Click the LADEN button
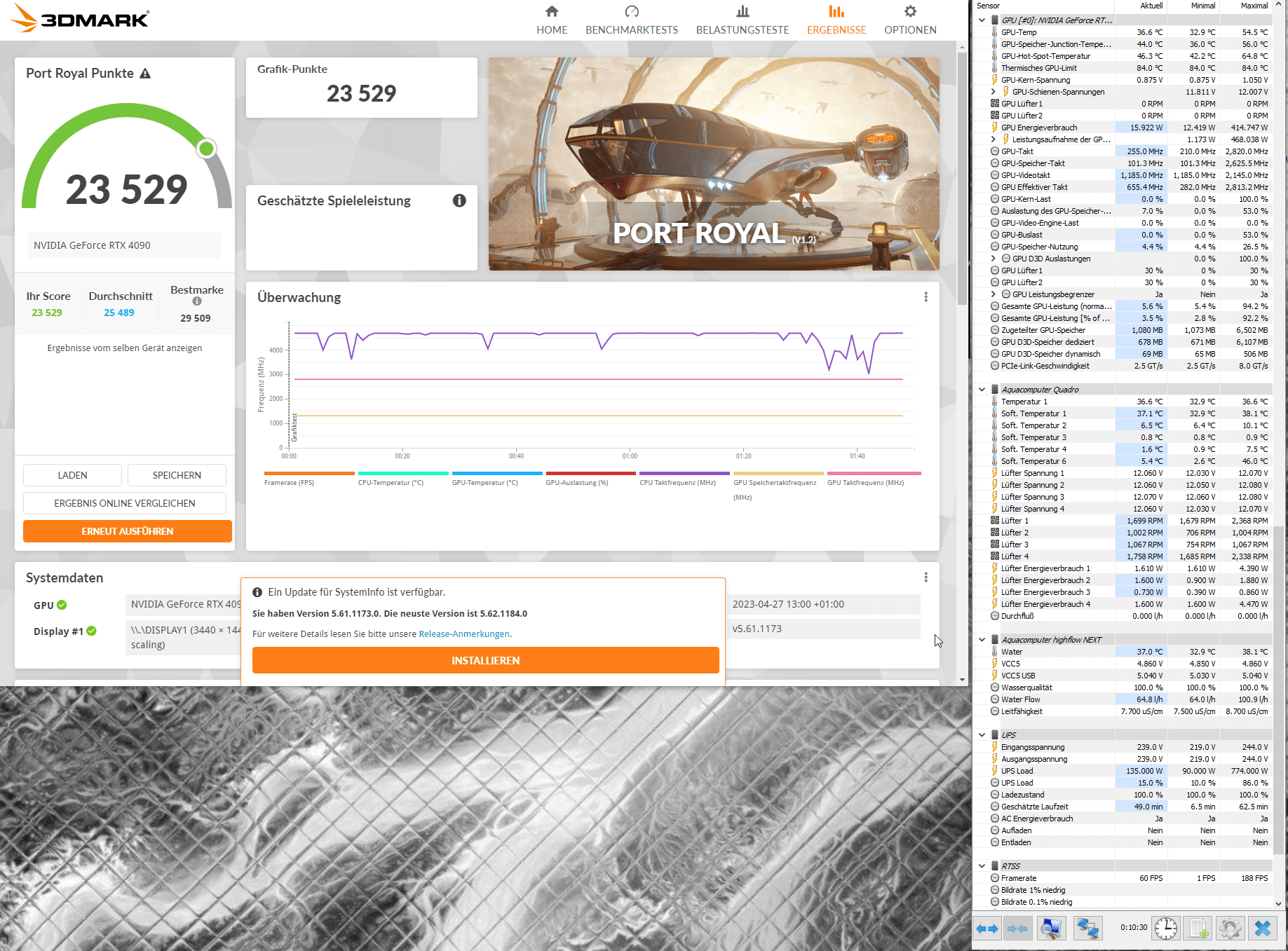The height and width of the screenshot is (951, 1288). pyautogui.click(x=72, y=475)
